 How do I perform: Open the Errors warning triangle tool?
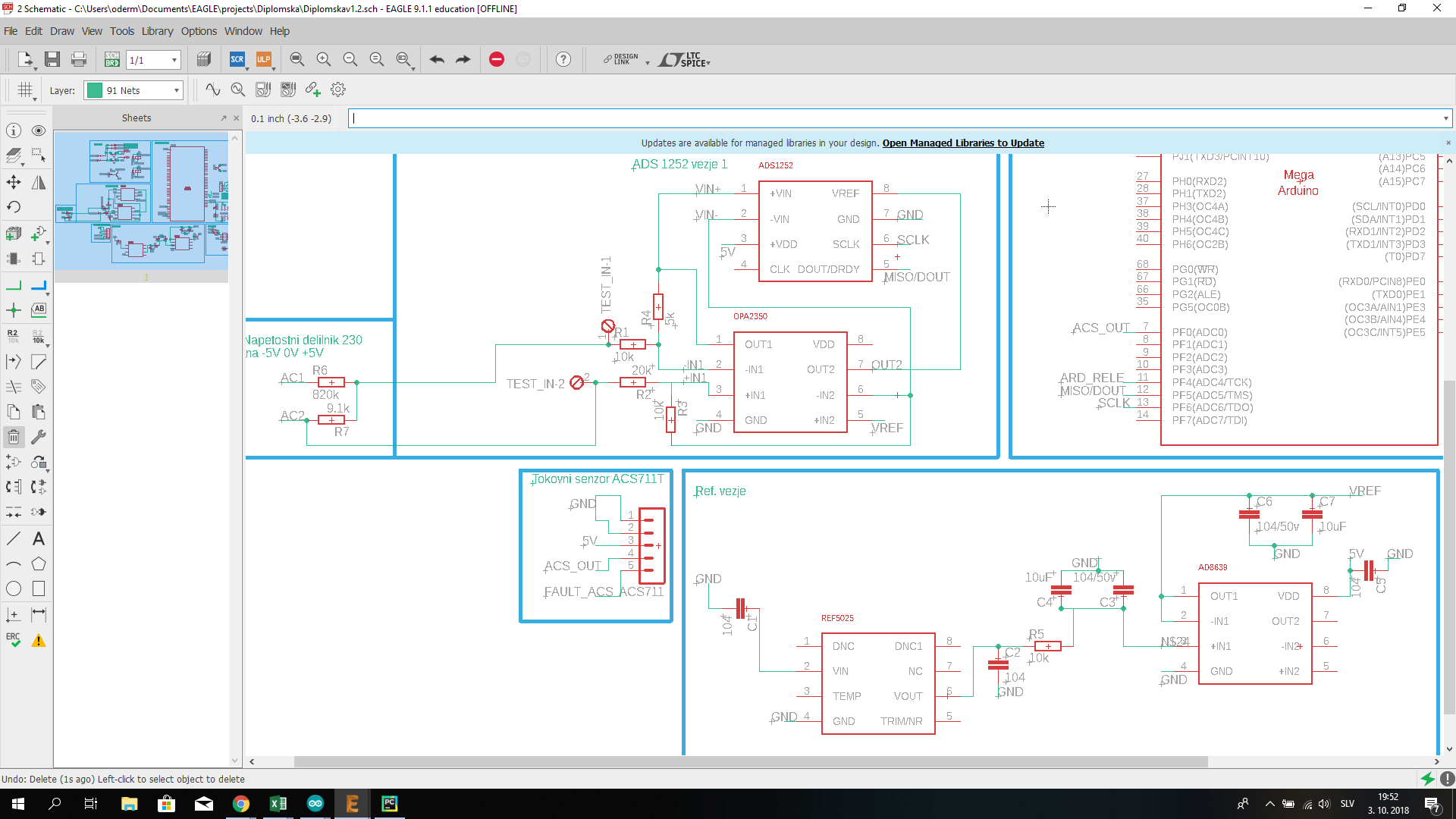39,640
